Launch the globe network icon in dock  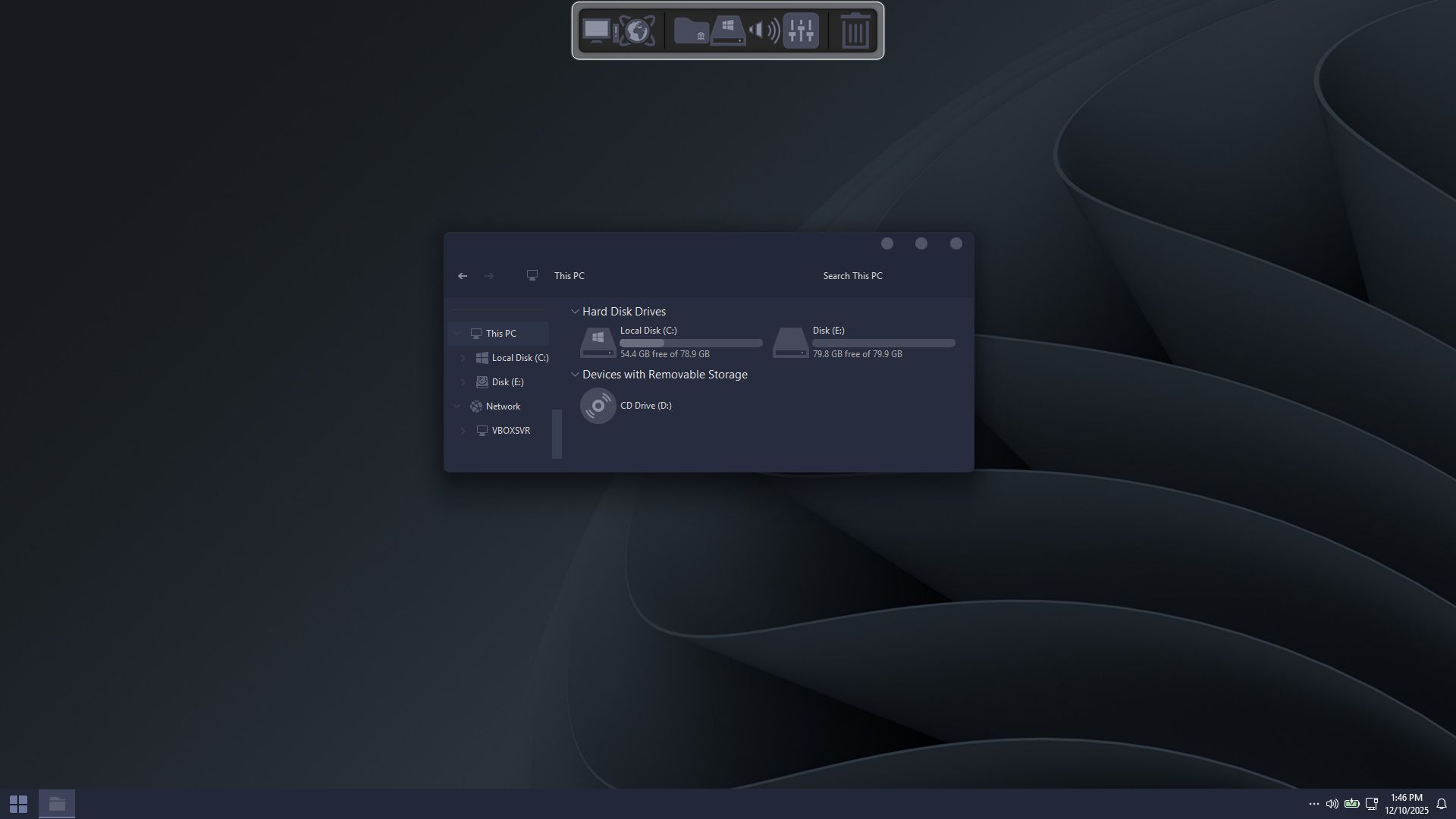click(637, 31)
